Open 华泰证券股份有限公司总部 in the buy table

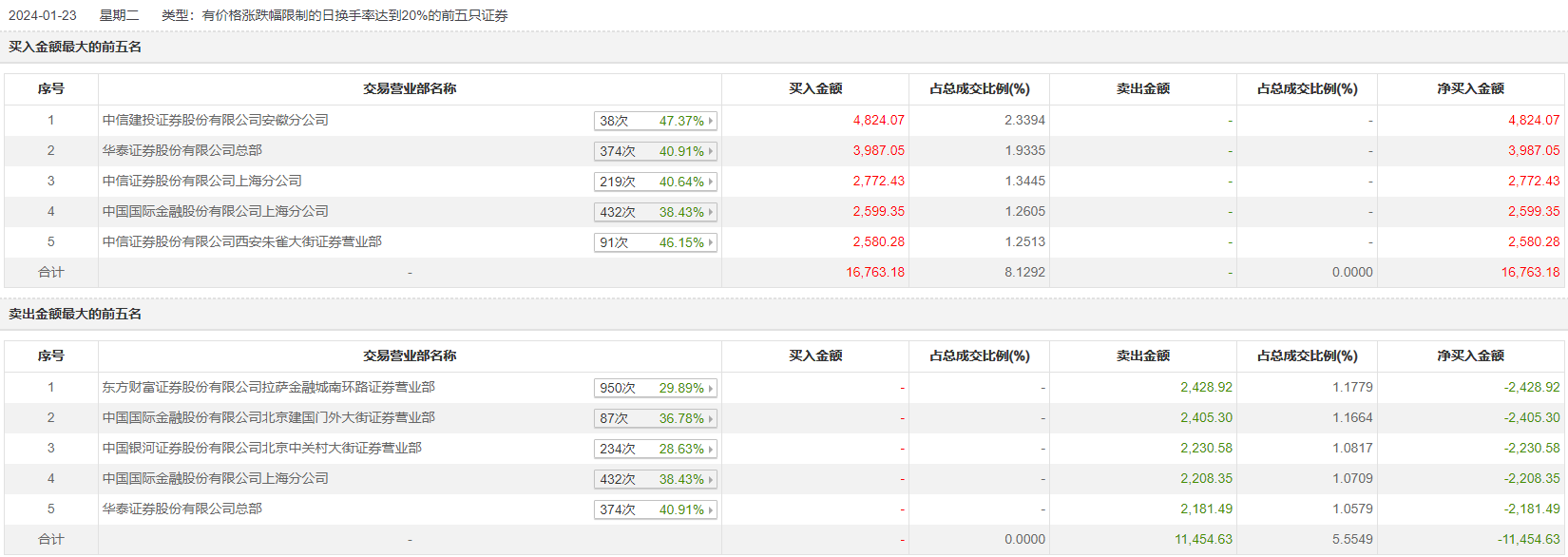pos(182,150)
